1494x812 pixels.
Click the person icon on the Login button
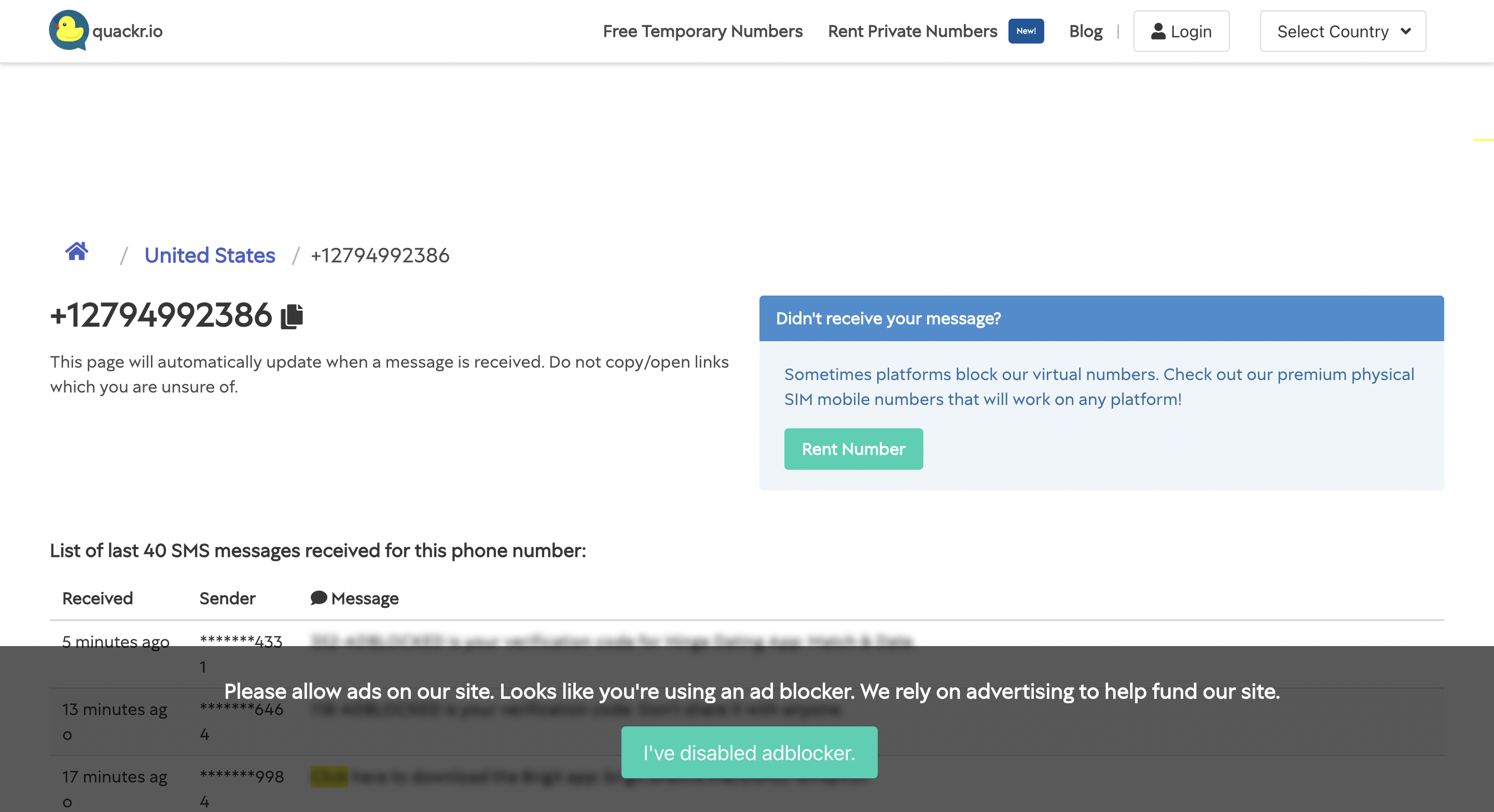tap(1158, 32)
